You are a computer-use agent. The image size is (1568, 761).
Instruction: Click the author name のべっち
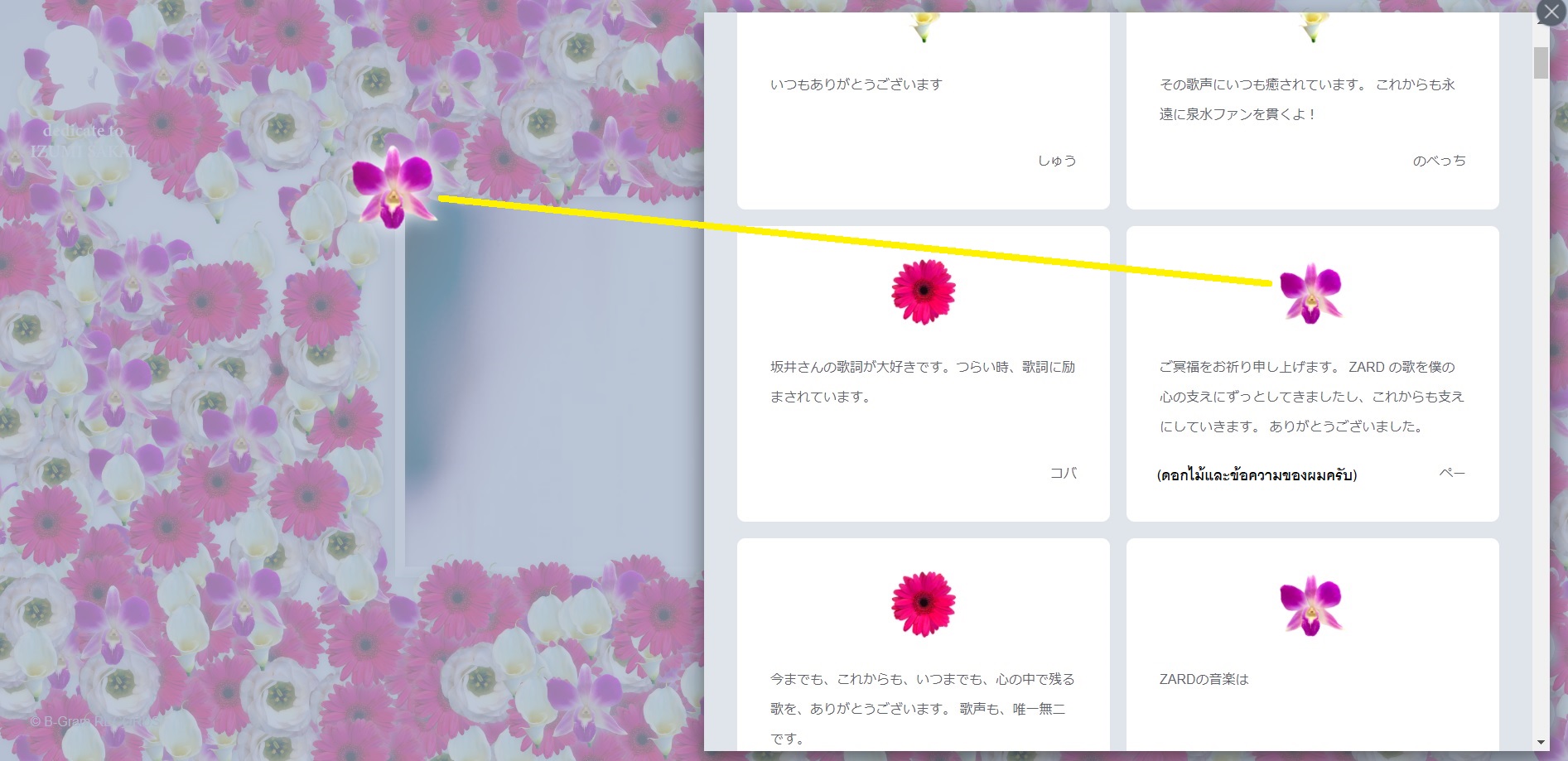pyautogui.click(x=1440, y=161)
